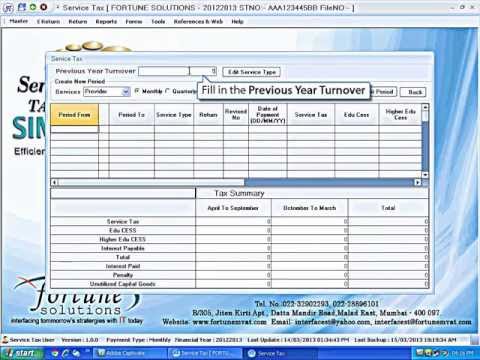Click the dark red stop icon in title bar

tap(43, 7)
